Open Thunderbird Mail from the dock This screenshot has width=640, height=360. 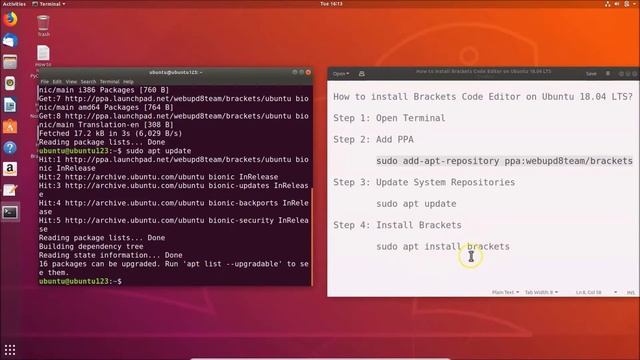[10, 40]
